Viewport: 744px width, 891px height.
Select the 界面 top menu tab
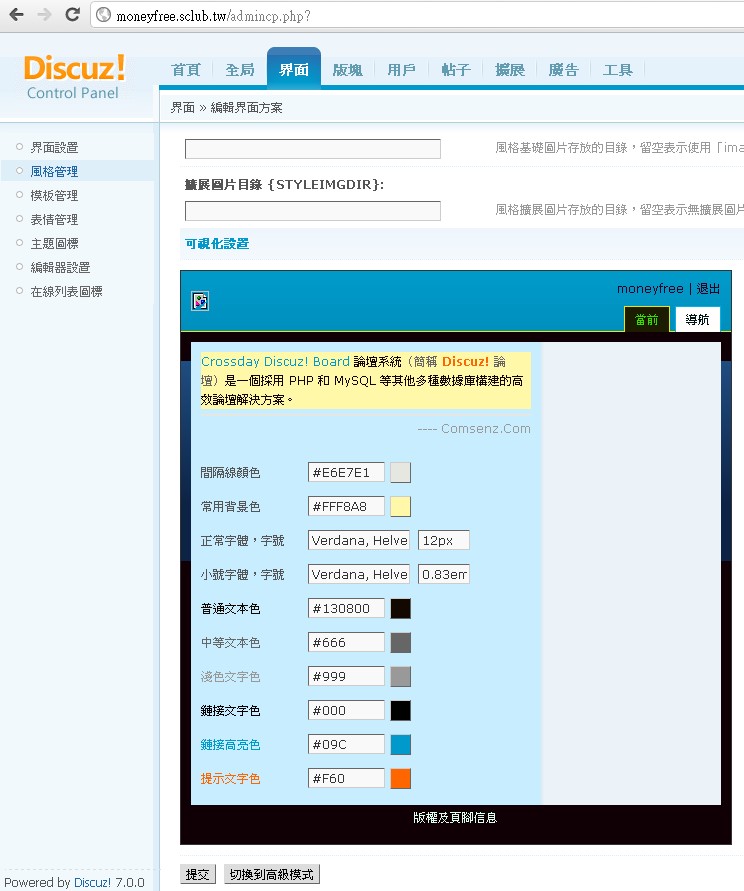pyautogui.click(x=294, y=69)
